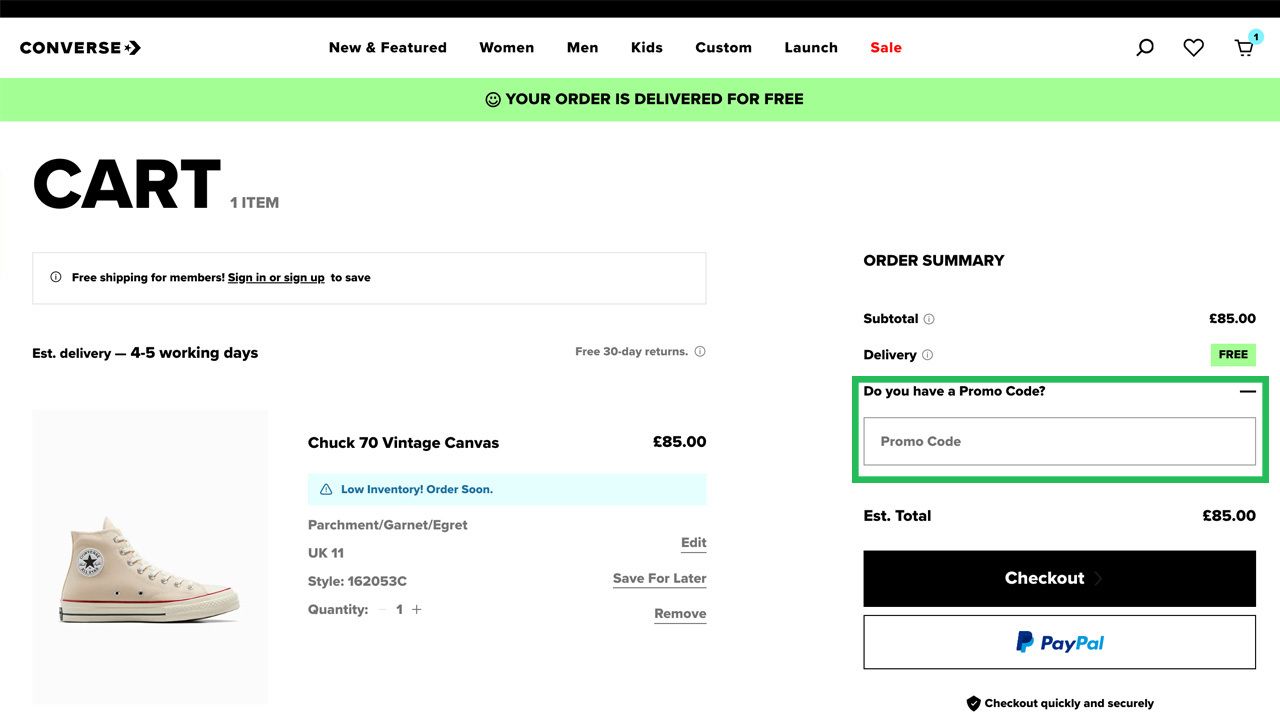Click Save For Later link
Image resolution: width=1280 pixels, height=720 pixels.
(660, 579)
